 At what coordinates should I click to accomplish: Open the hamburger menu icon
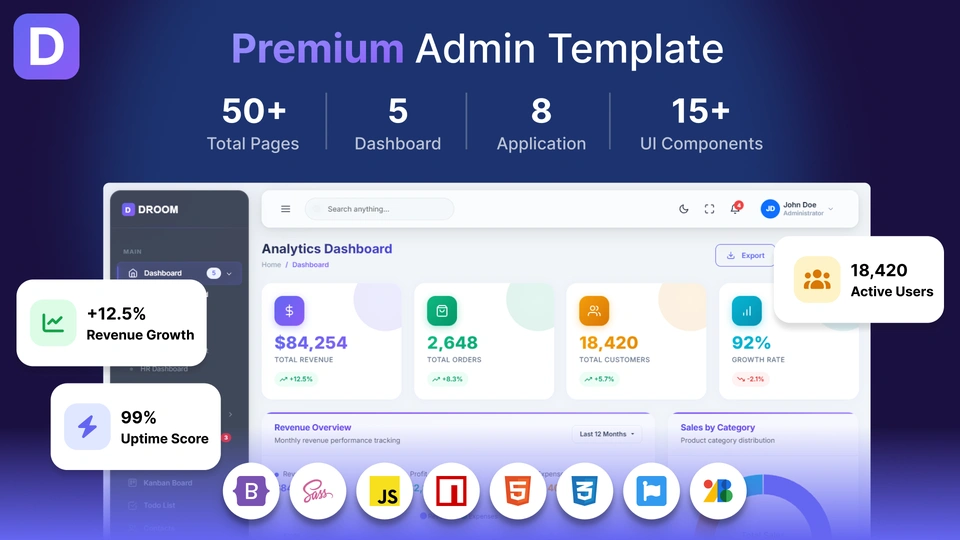(285, 209)
